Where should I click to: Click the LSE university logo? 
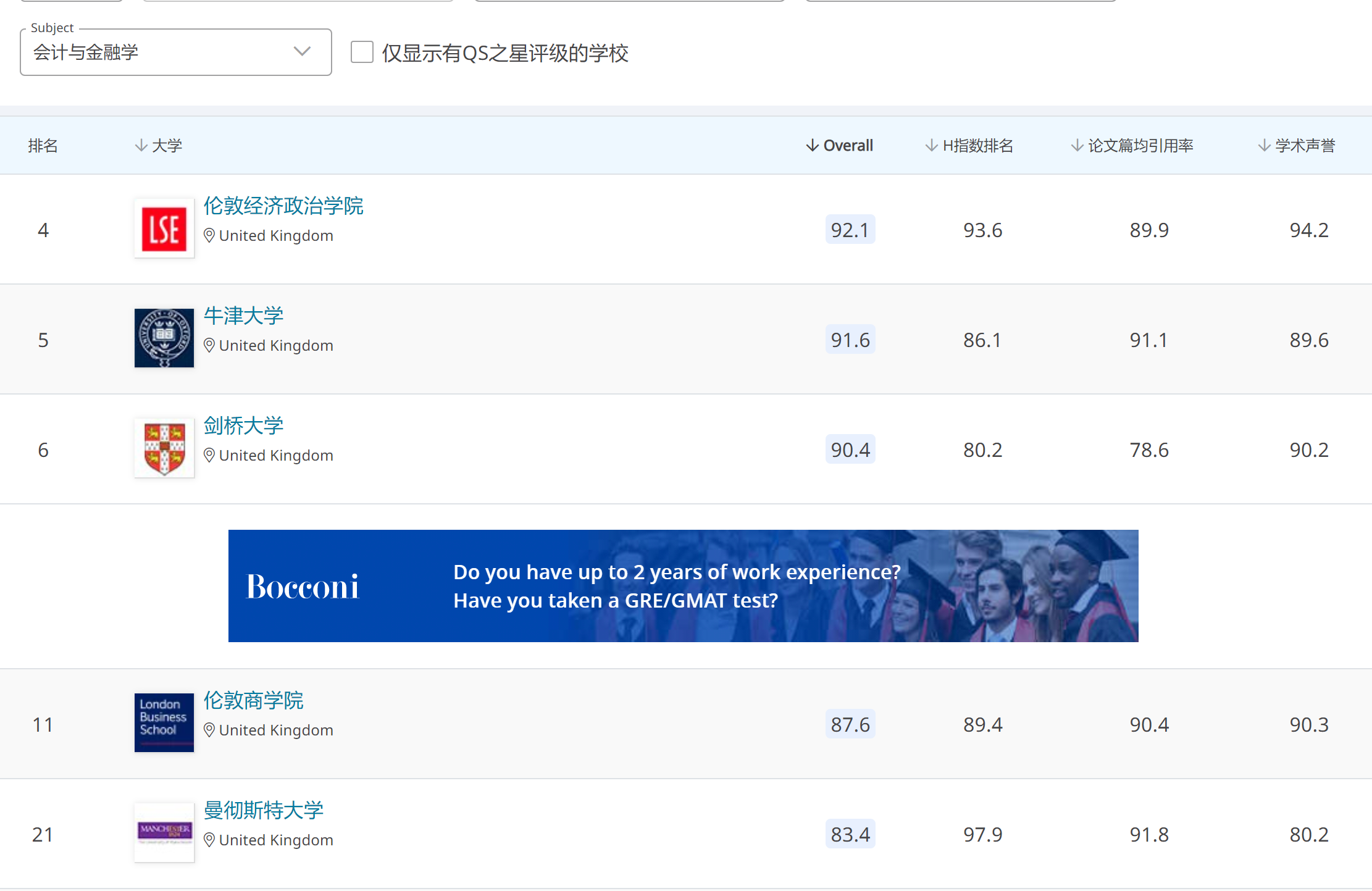click(164, 228)
